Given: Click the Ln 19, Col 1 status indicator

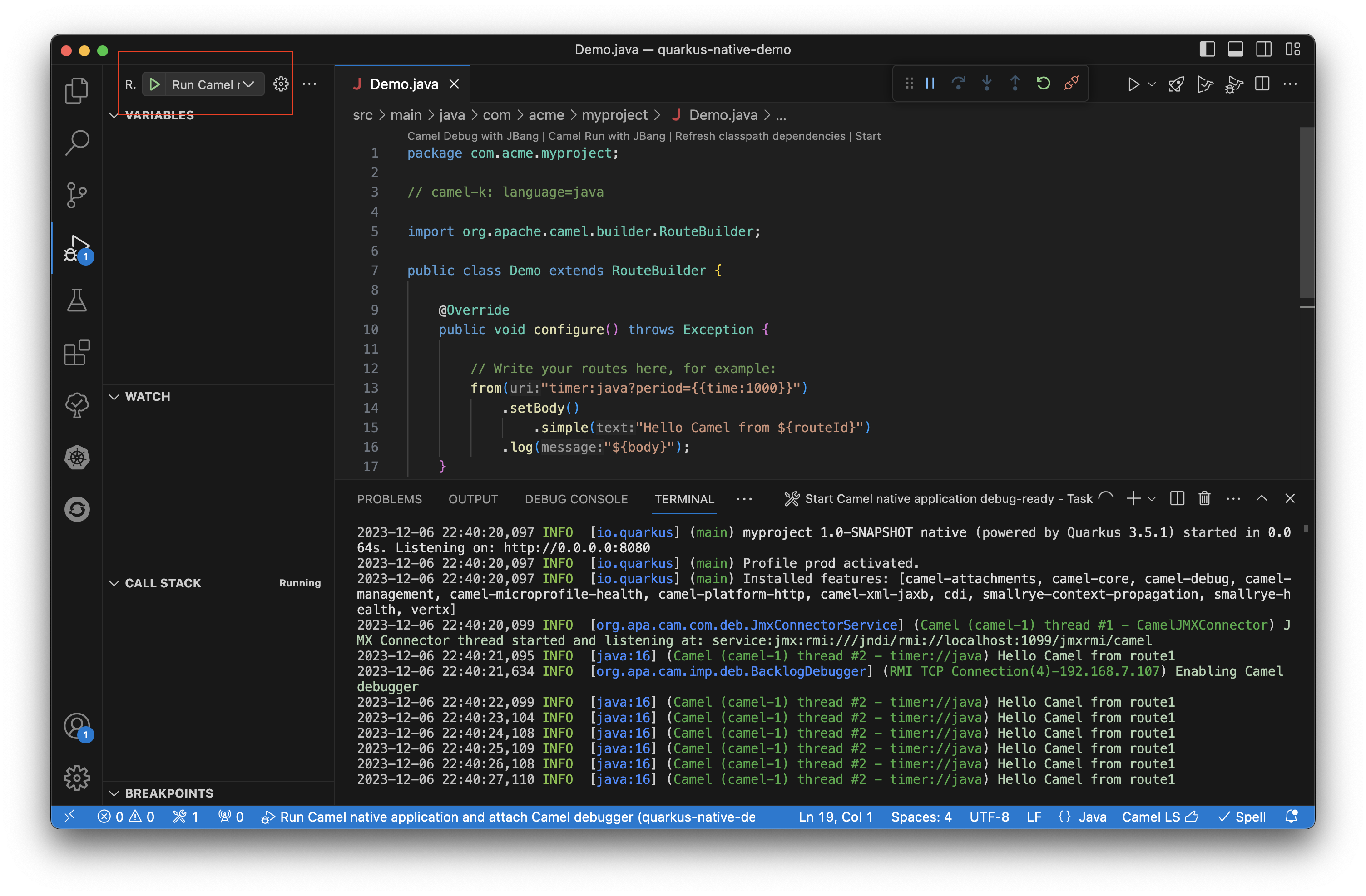Looking at the screenshot, I should pyautogui.click(x=836, y=817).
